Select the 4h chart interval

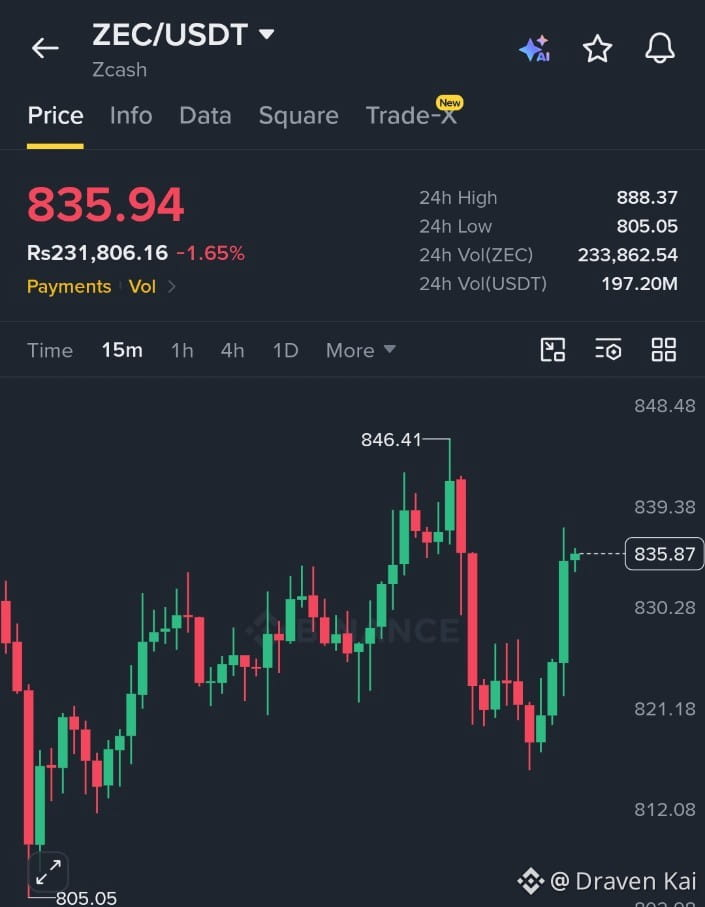pos(232,351)
